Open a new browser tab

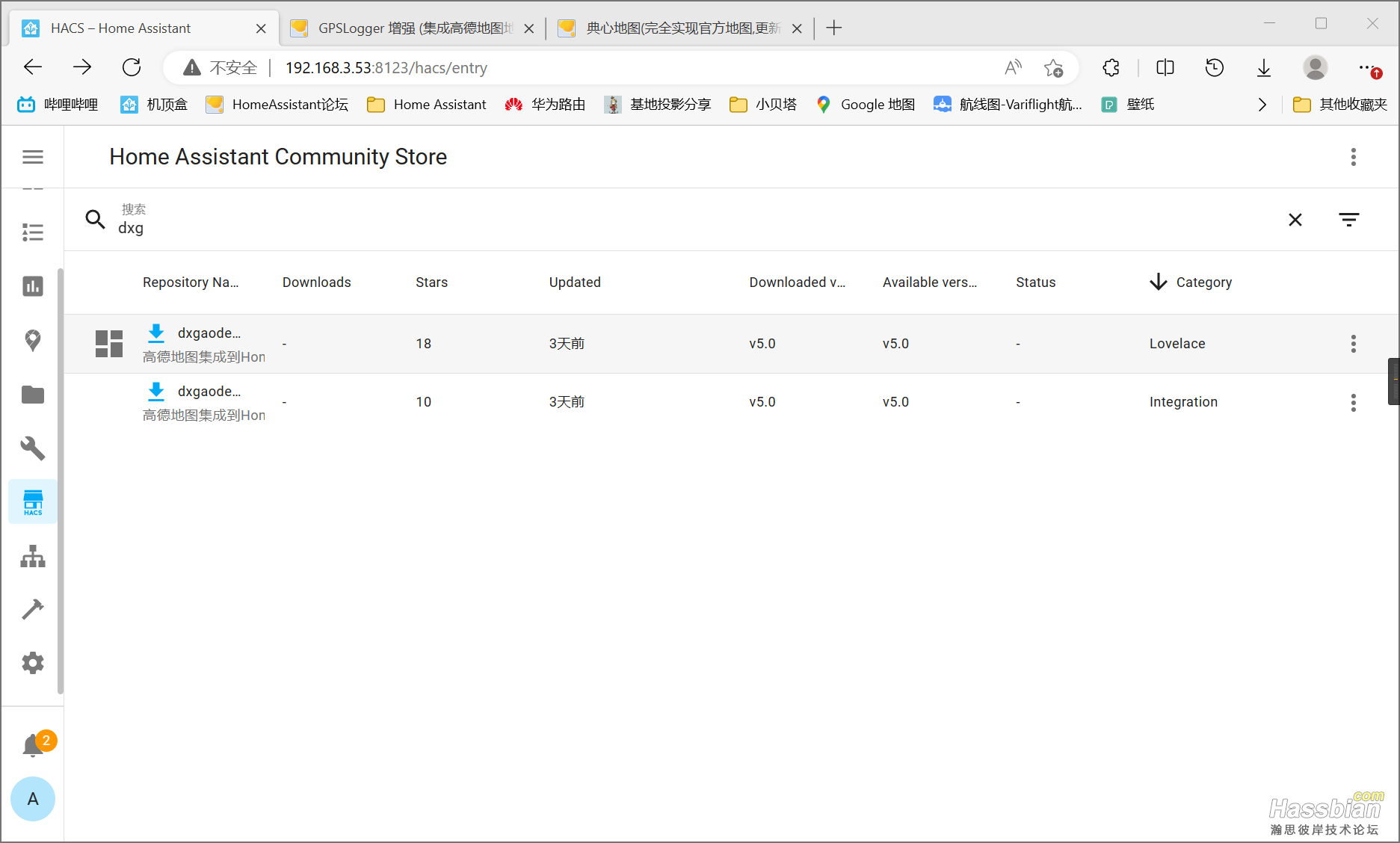834,28
